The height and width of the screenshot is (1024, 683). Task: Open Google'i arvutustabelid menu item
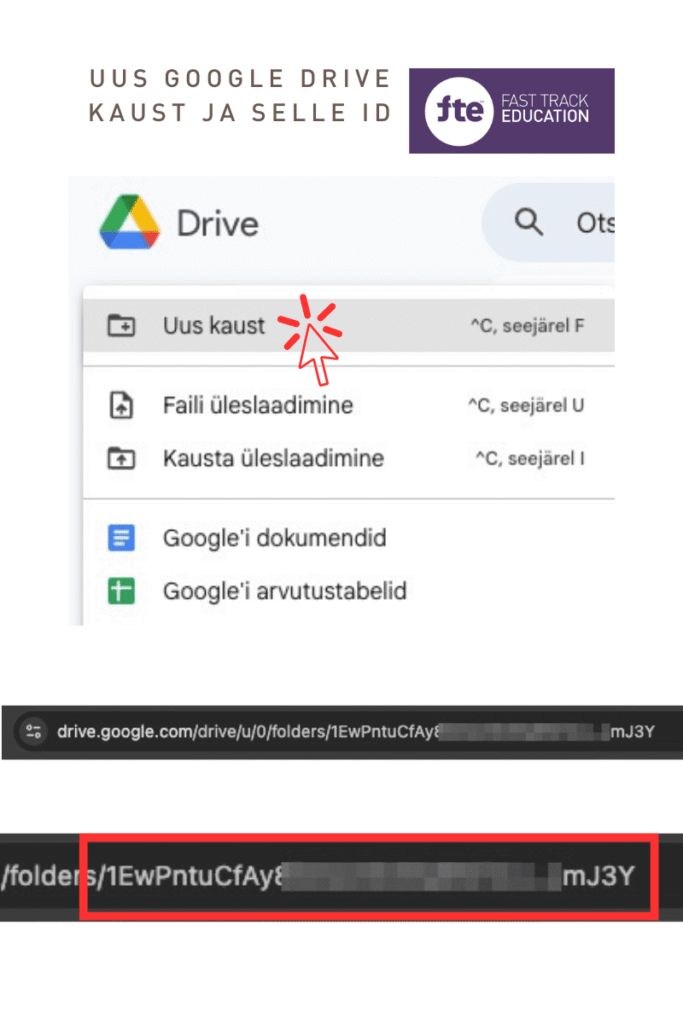[x=349, y=591]
